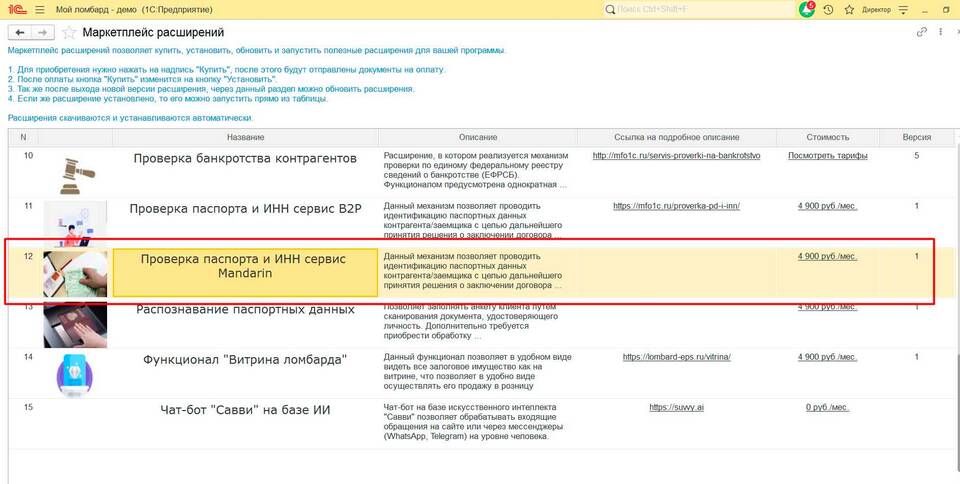Open the main hamburger menu
This screenshot has height=484, width=960.
[38, 9]
